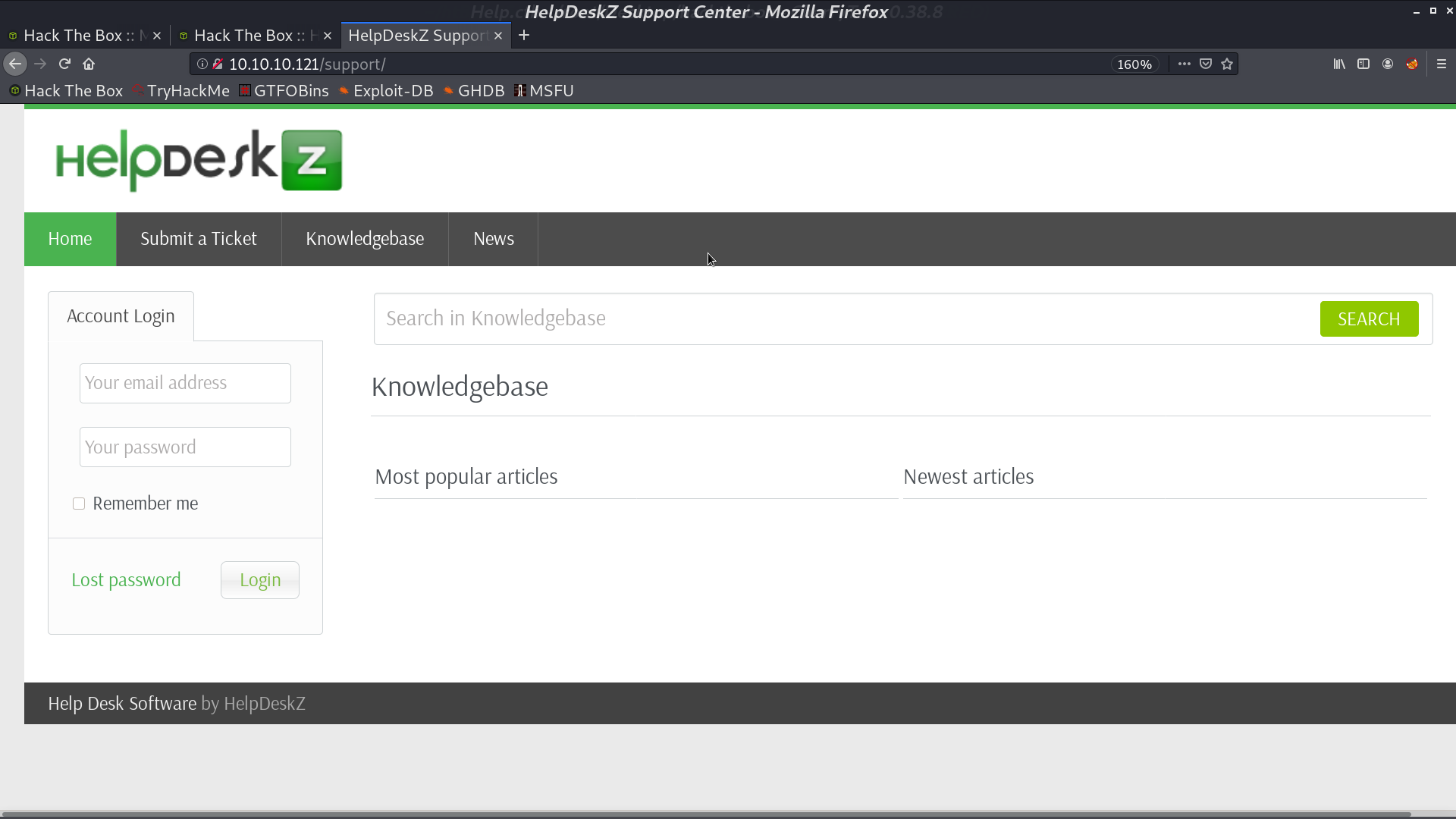Reload the current page
Image resolution: width=1456 pixels, height=819 pixels.
(x=64, y=64)
